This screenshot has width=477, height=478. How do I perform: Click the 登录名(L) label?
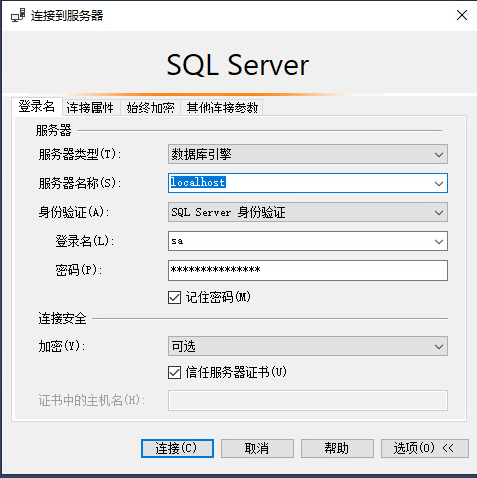tap(85, 241)
